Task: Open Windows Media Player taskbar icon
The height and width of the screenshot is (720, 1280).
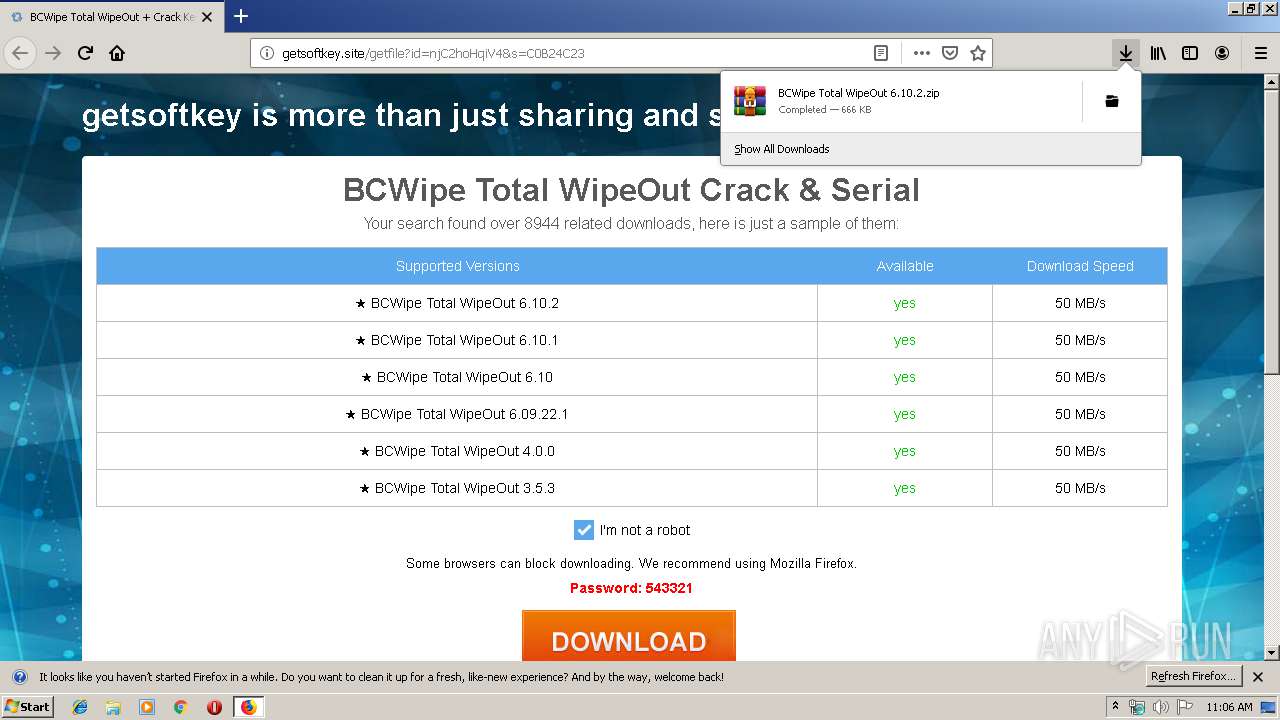Action: point(147,707)
